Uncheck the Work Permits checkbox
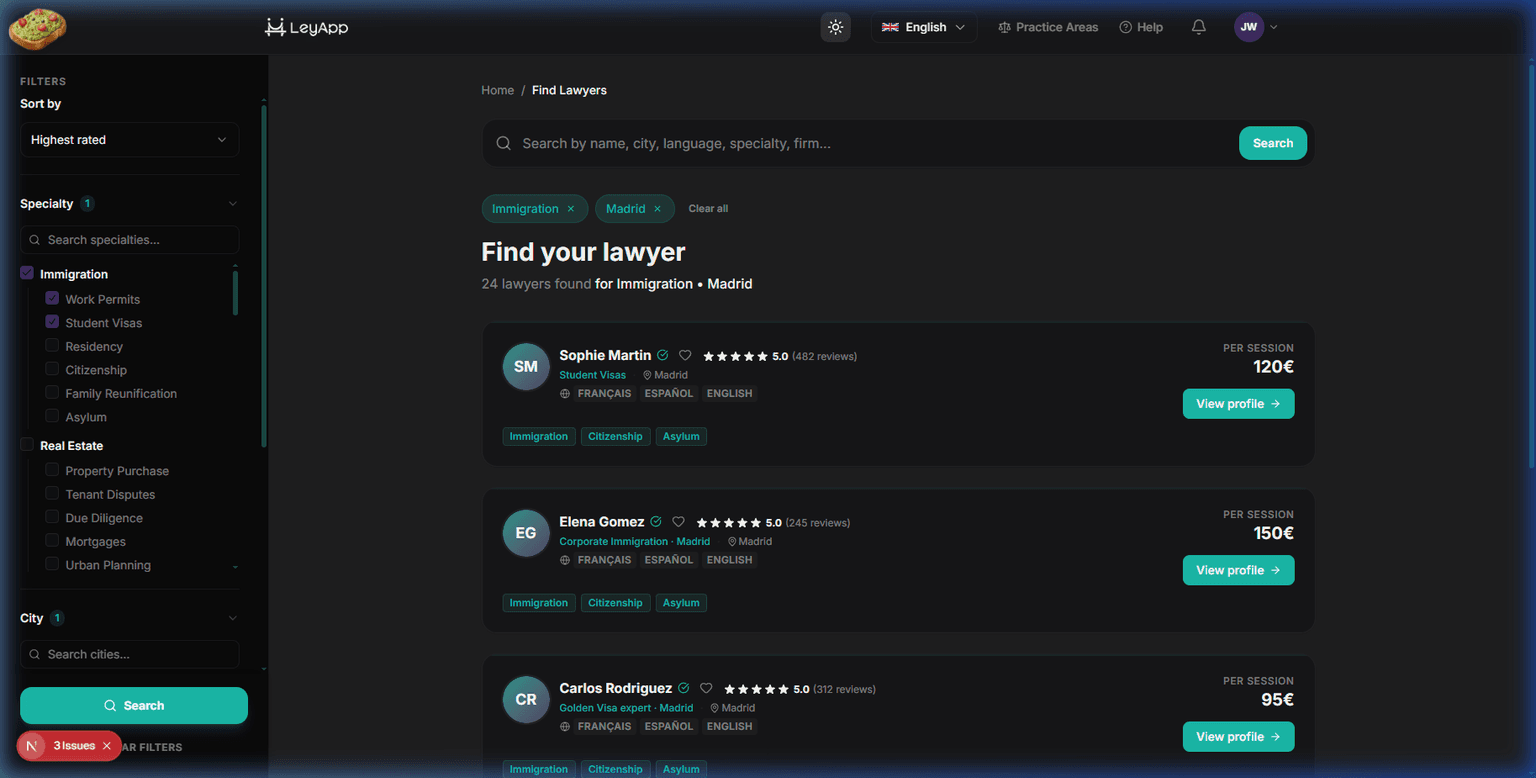This screenshot has width=1536, height=778. point(52,299)
